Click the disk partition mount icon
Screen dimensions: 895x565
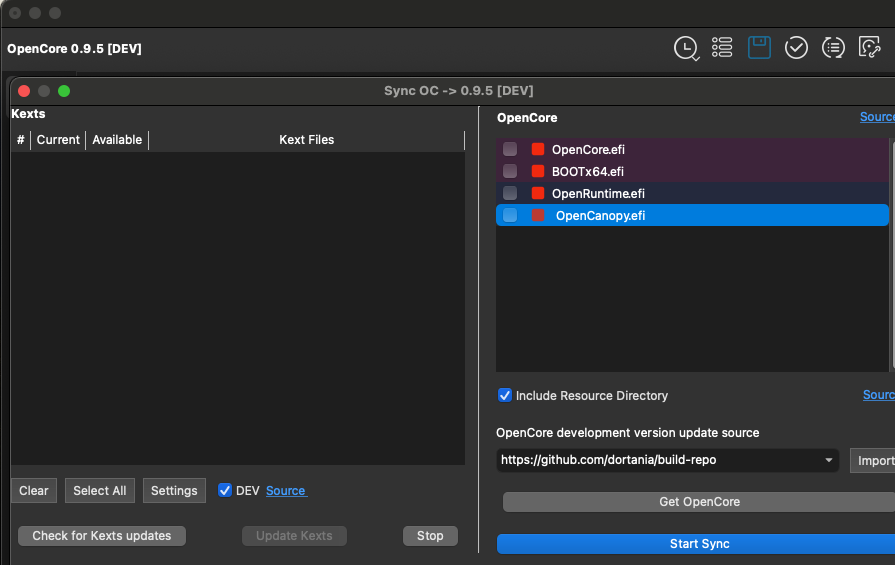tap(870, 48)
